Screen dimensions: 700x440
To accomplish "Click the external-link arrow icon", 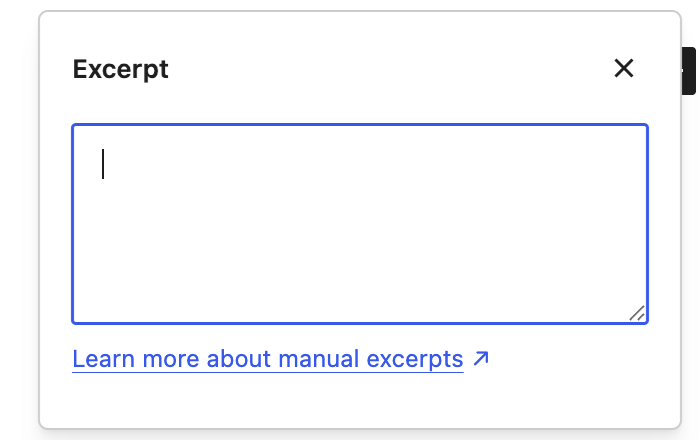I will click(x=481, y=358).
